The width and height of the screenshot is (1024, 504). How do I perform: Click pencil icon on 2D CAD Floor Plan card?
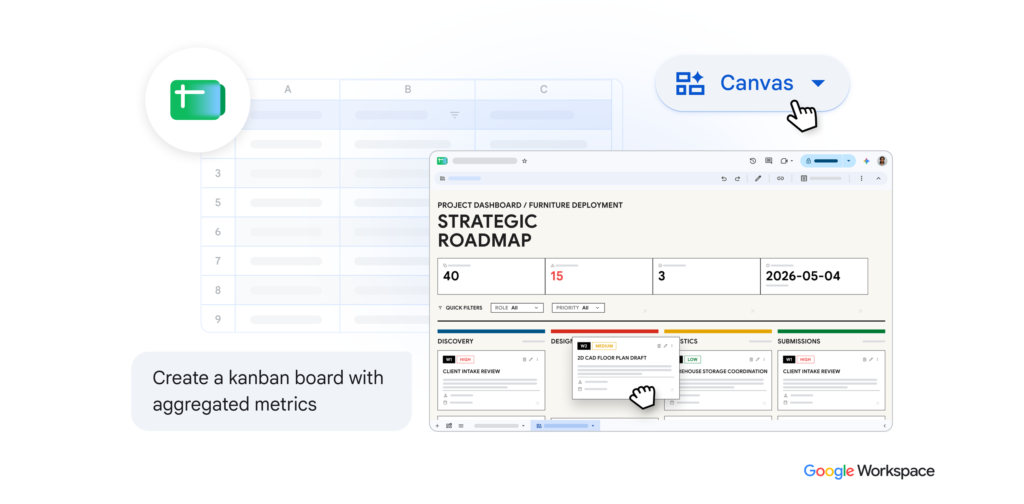(x=665, y=346)
